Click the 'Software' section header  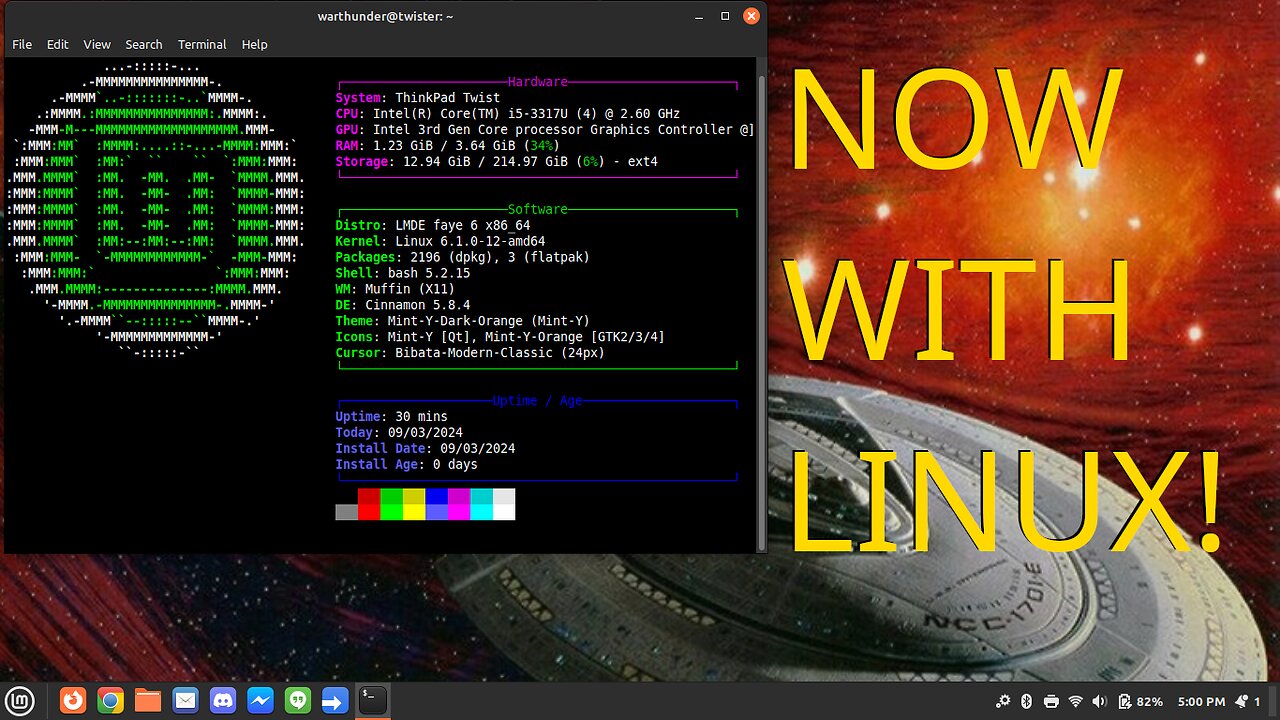click(538, 209)
